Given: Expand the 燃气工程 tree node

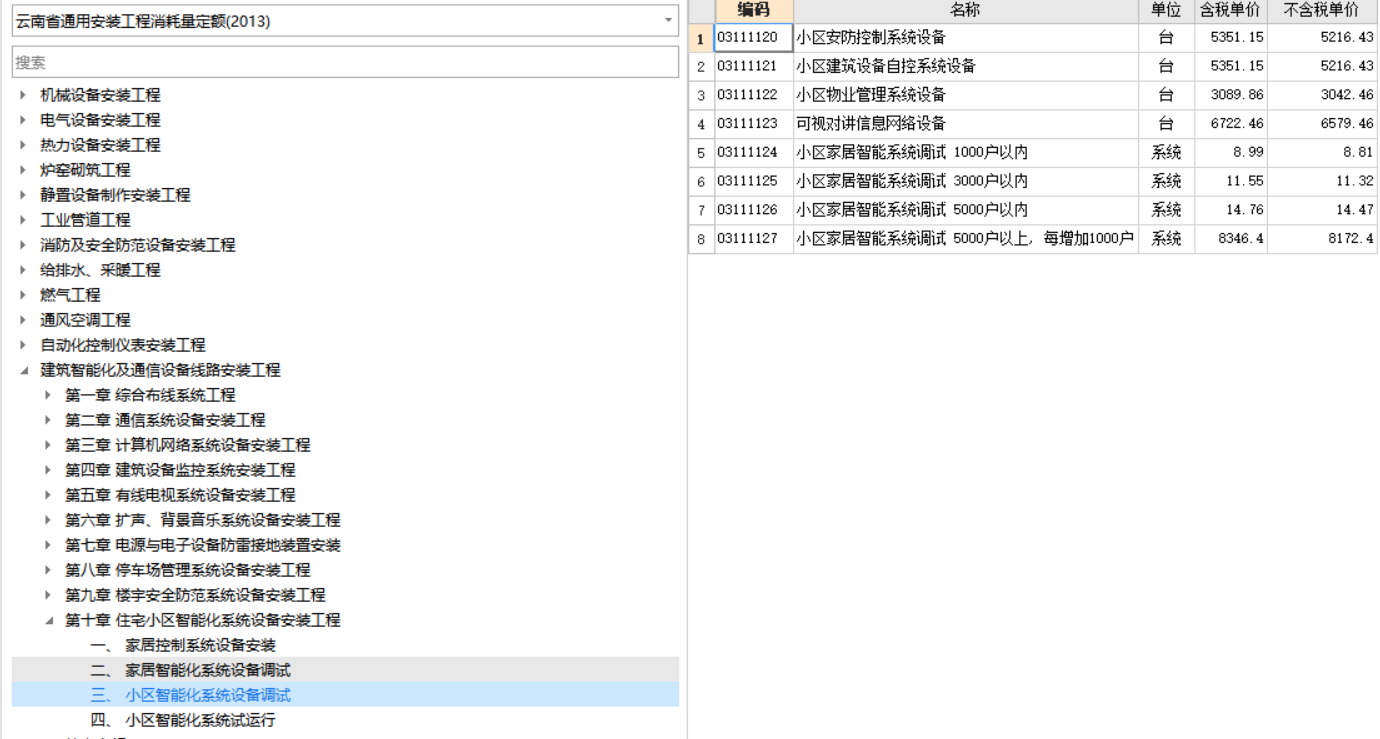Looking at the screenshot, I should [x=23, y=295].
